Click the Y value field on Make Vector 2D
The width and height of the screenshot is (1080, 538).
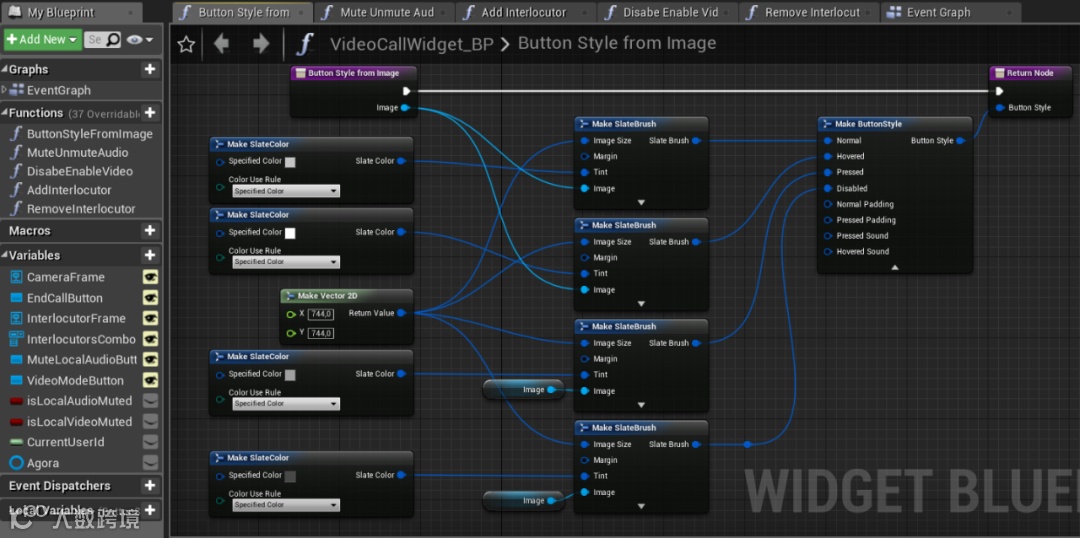pos(322,333)
